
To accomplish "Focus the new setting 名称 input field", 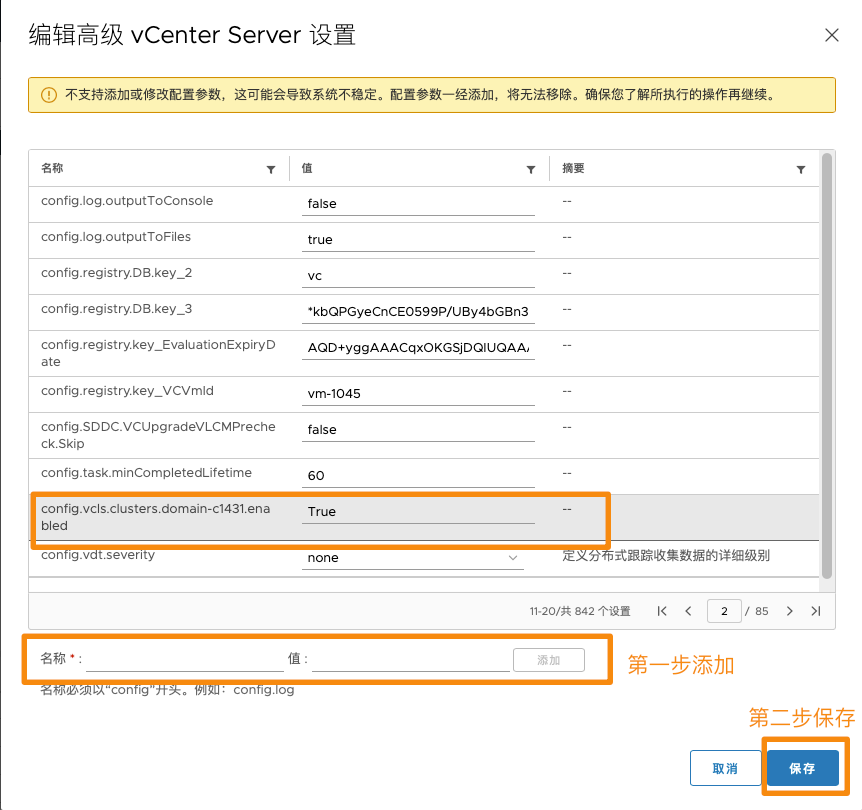I will (x=185, y=659).
